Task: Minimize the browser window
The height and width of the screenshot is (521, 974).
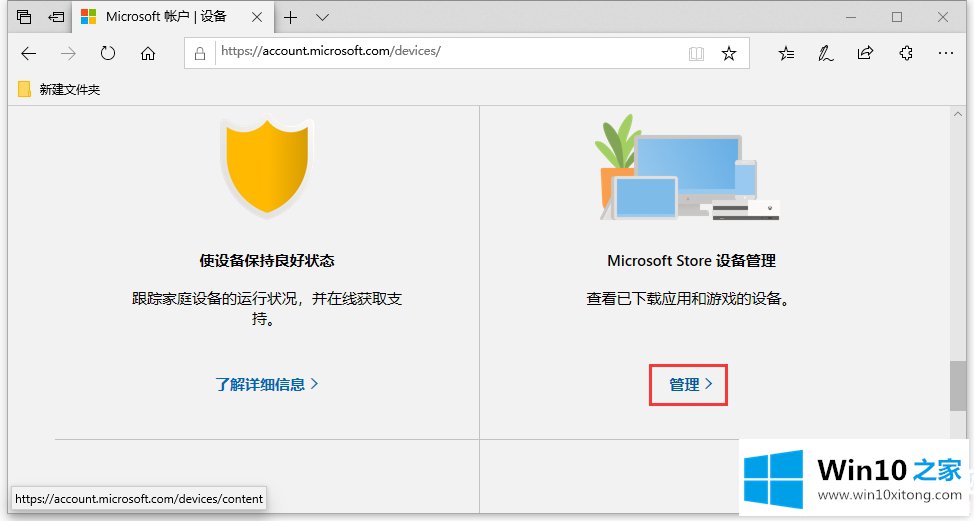Action: point(851,17)
